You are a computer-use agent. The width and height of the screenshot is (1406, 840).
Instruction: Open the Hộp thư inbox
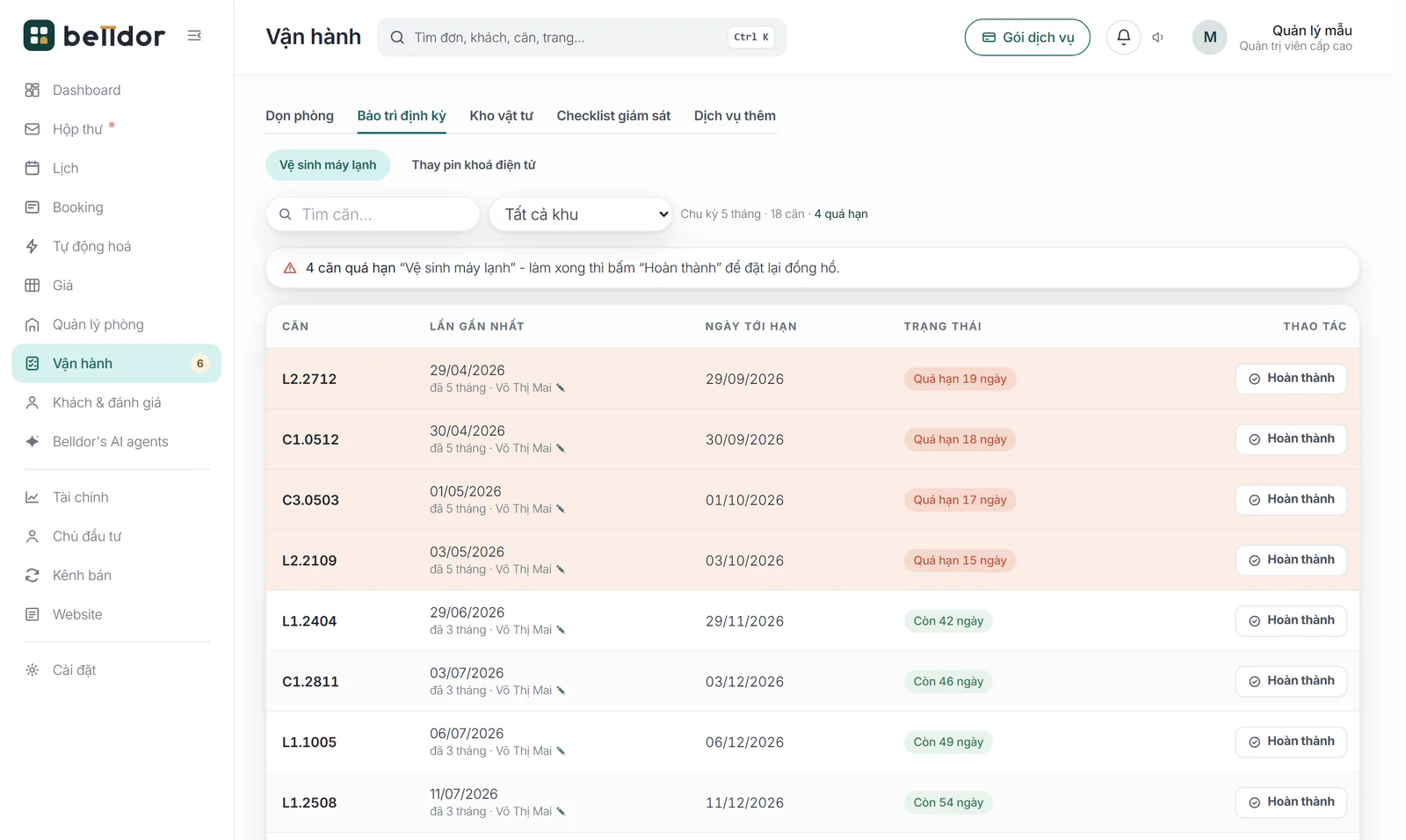click(x=116, y=129)
